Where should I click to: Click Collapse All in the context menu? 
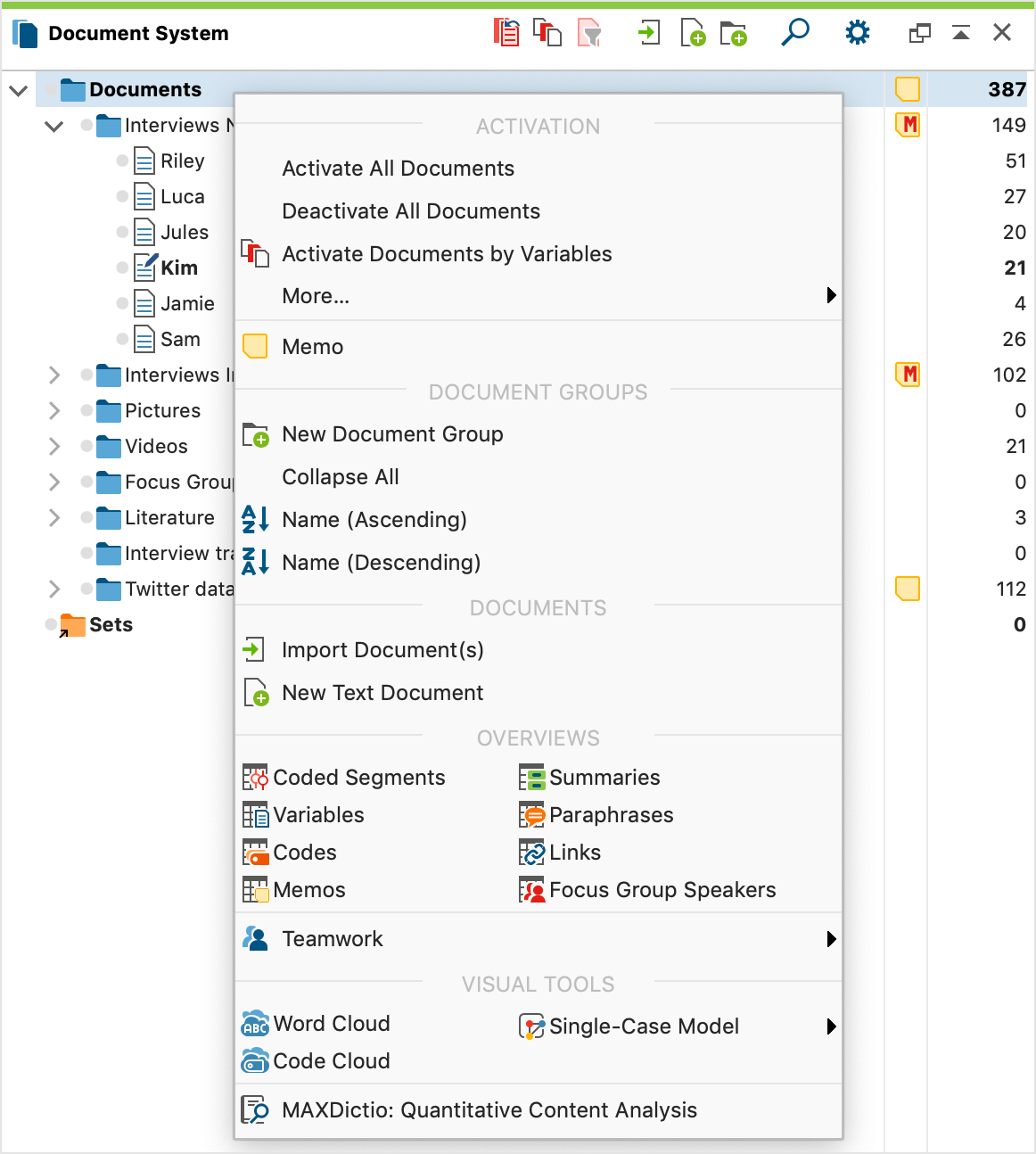tap(340, 477)
